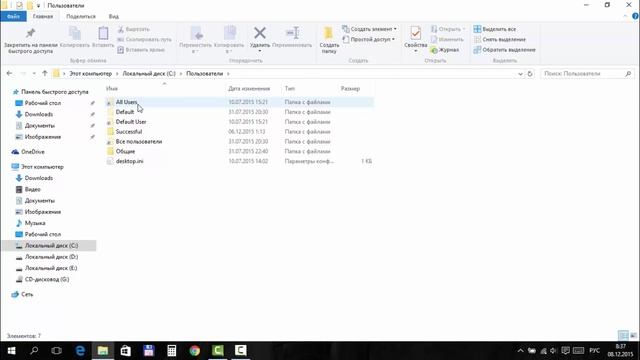The image size is (640, 360).
Task: Click Этот компьютер in breadcrumb path
Action: click(x=91, y=74)
